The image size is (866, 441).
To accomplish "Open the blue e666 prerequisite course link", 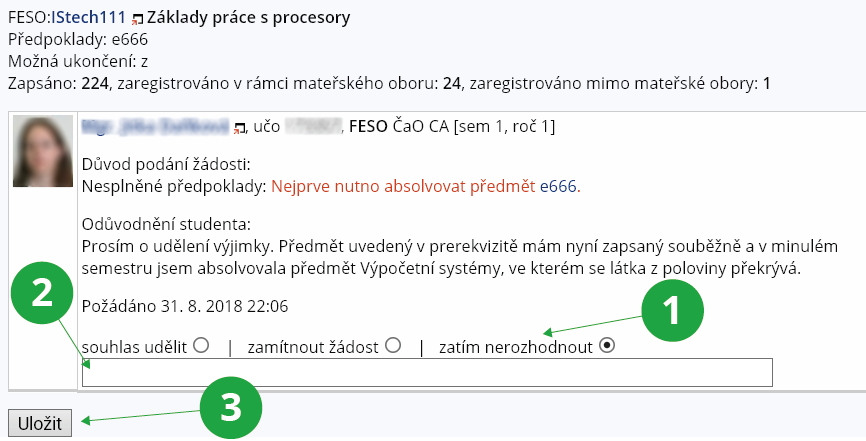I will tap(559, 186).
